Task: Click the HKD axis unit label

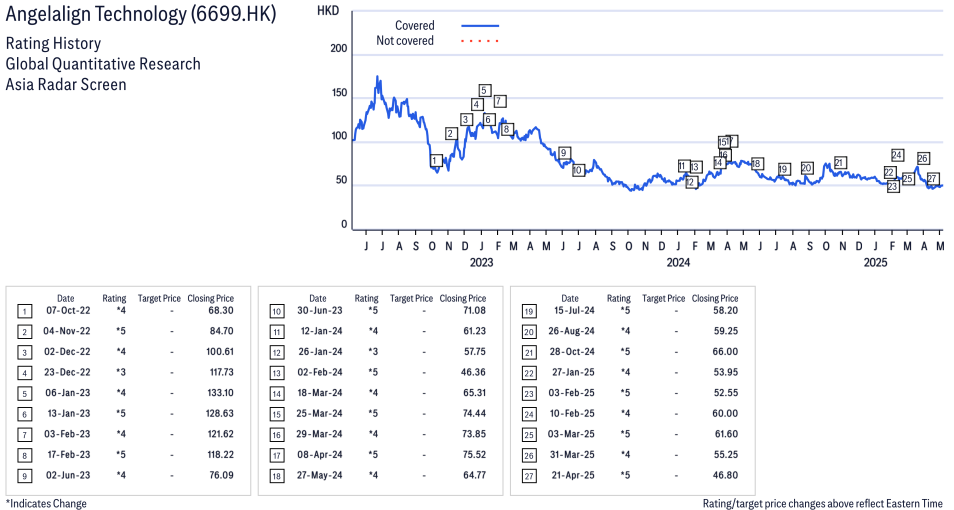Action: point(328,11)
